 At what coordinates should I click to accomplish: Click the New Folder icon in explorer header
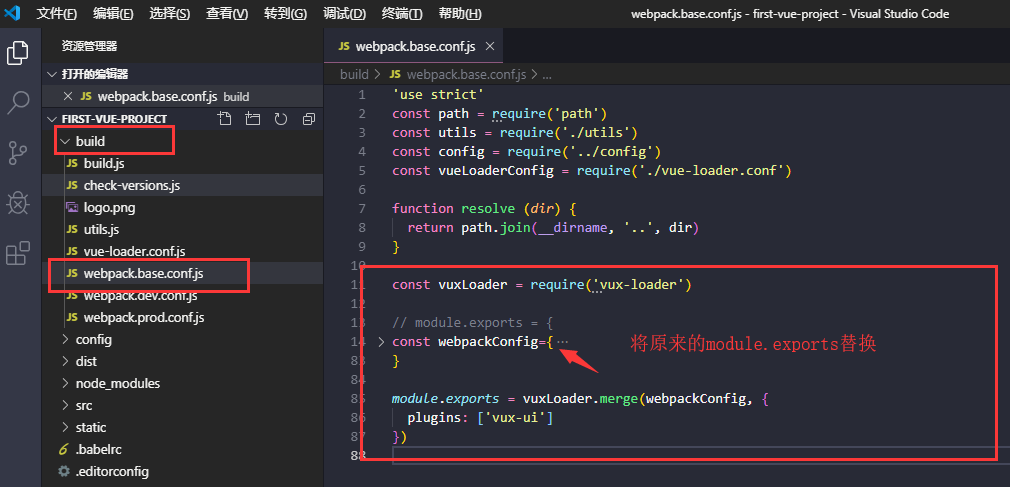tap(253, 119)
